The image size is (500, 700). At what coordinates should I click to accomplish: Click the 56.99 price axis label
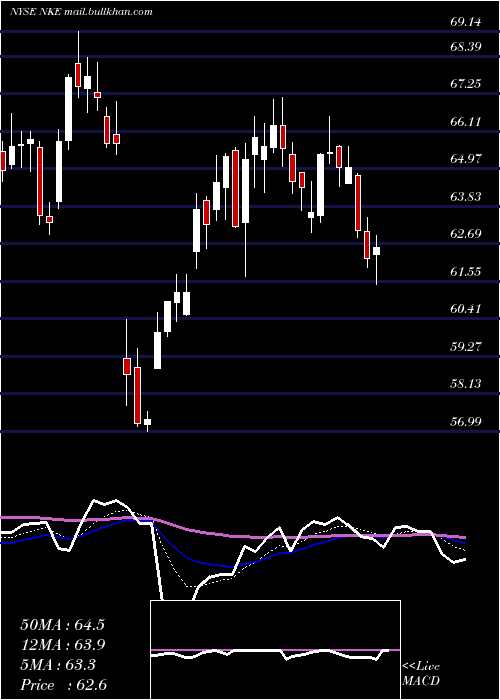click(466, 421)
